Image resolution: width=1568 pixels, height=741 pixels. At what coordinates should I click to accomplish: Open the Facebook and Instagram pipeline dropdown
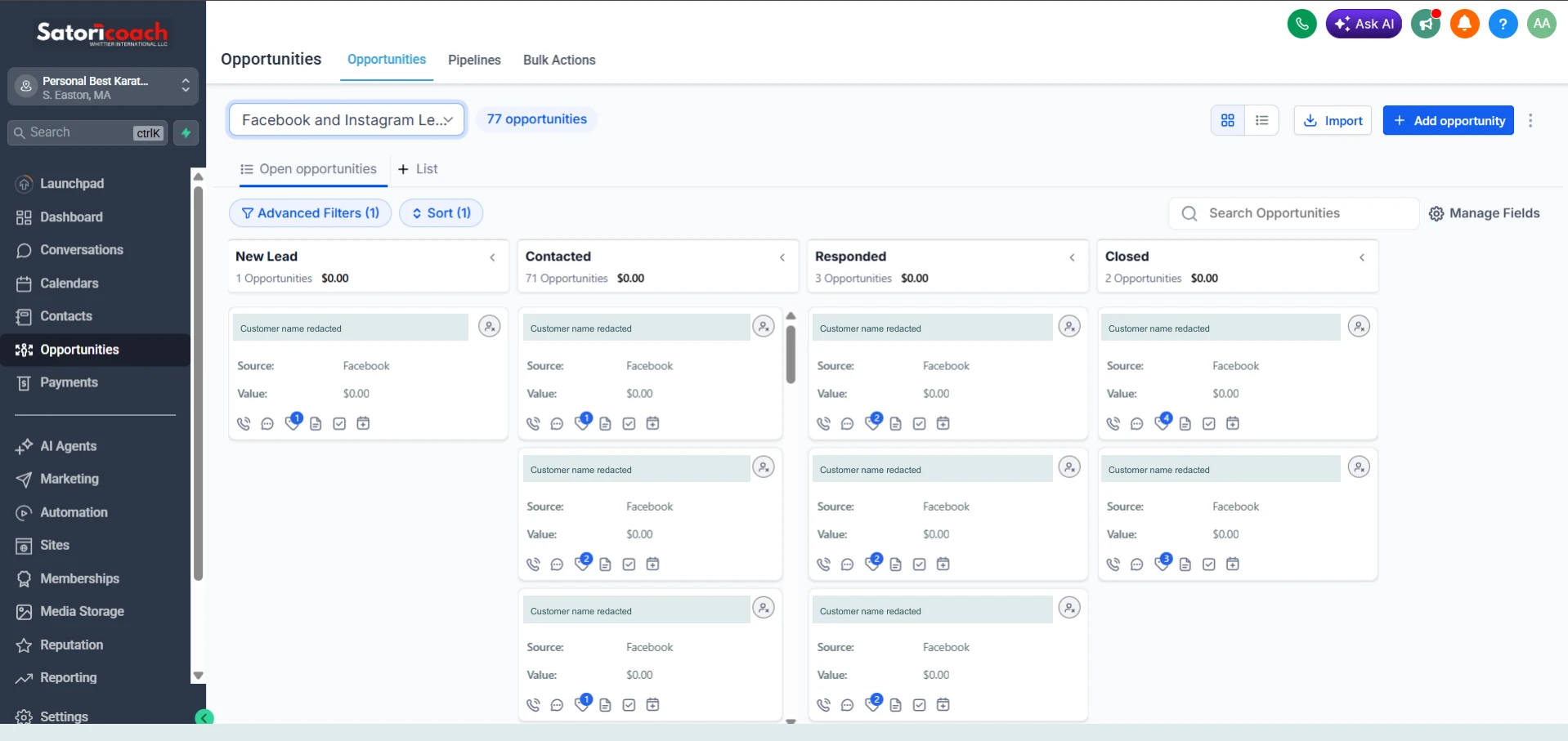(x=347, y=120)
